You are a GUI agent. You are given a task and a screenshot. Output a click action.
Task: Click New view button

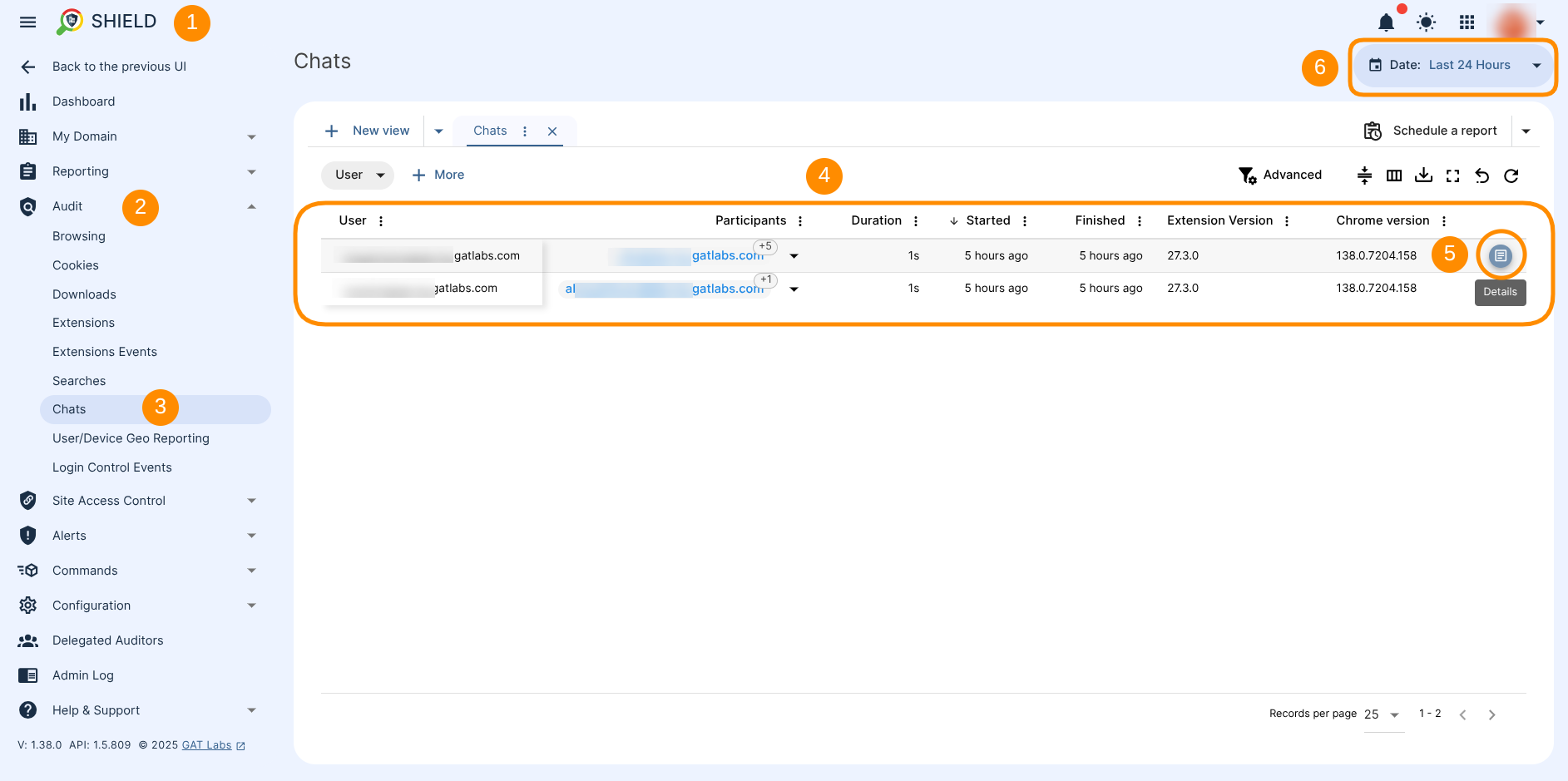(x=367, y=131)
